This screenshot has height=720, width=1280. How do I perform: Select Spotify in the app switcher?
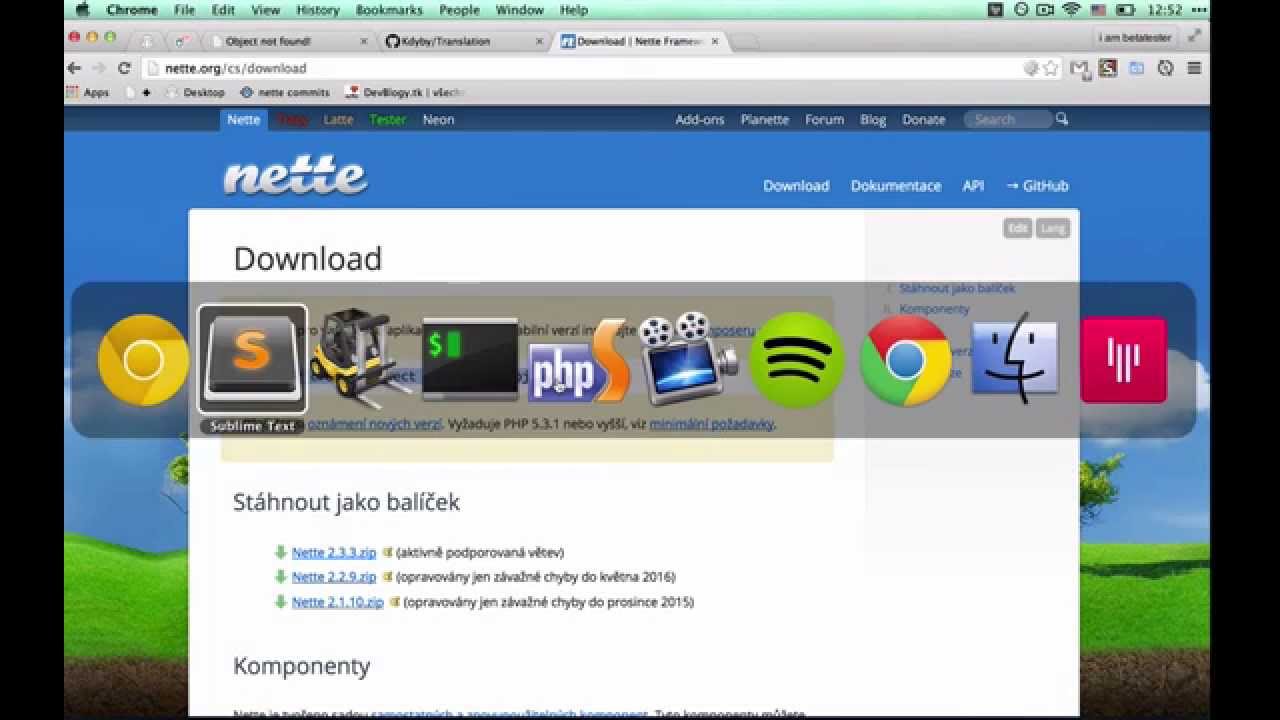(797, 360)
